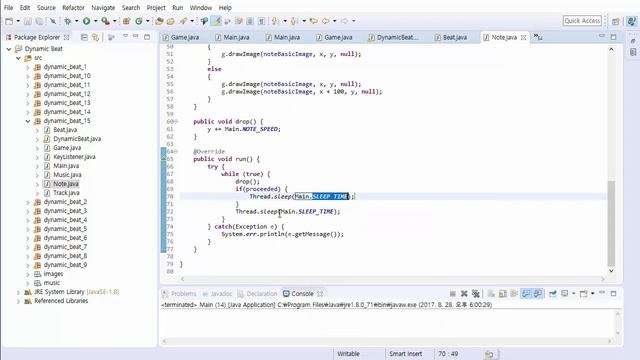Click the Next Annotation arrow icon
640x360 pixels.
(276, 21)
